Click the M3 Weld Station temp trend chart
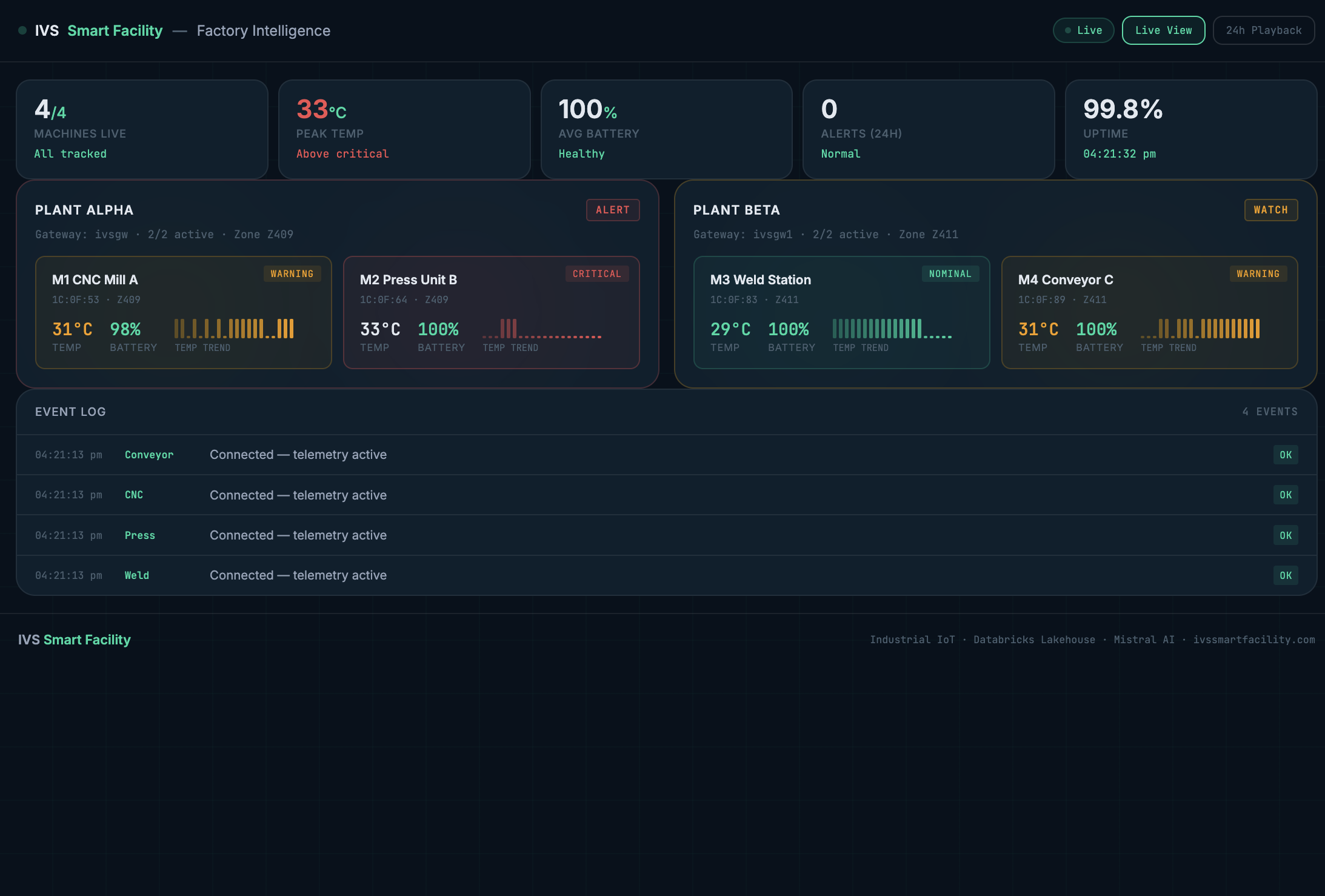This screenshot has width=1325, height=896. tap(892, 329)
